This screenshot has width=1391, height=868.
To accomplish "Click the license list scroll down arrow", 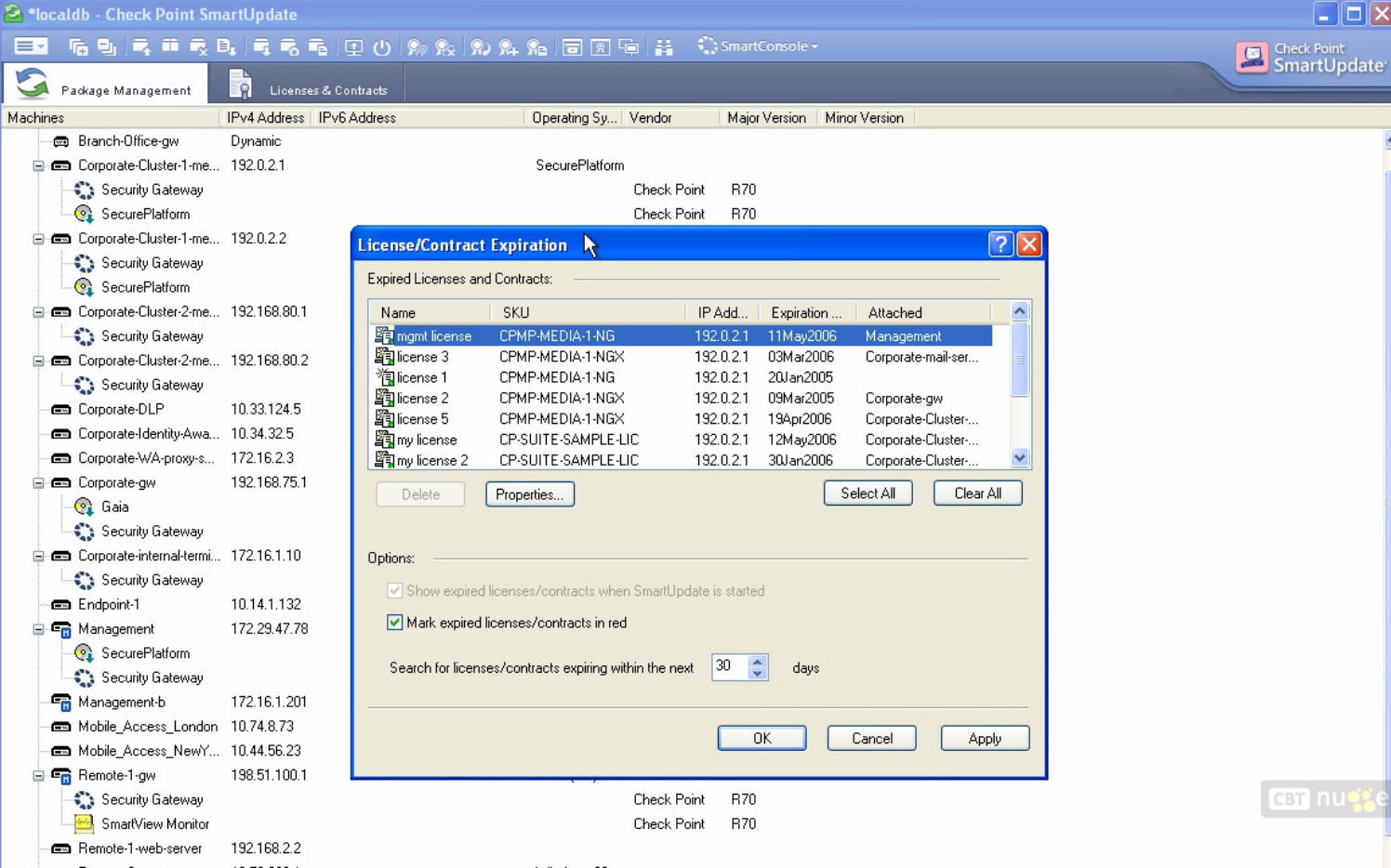I will [1020, 457].
